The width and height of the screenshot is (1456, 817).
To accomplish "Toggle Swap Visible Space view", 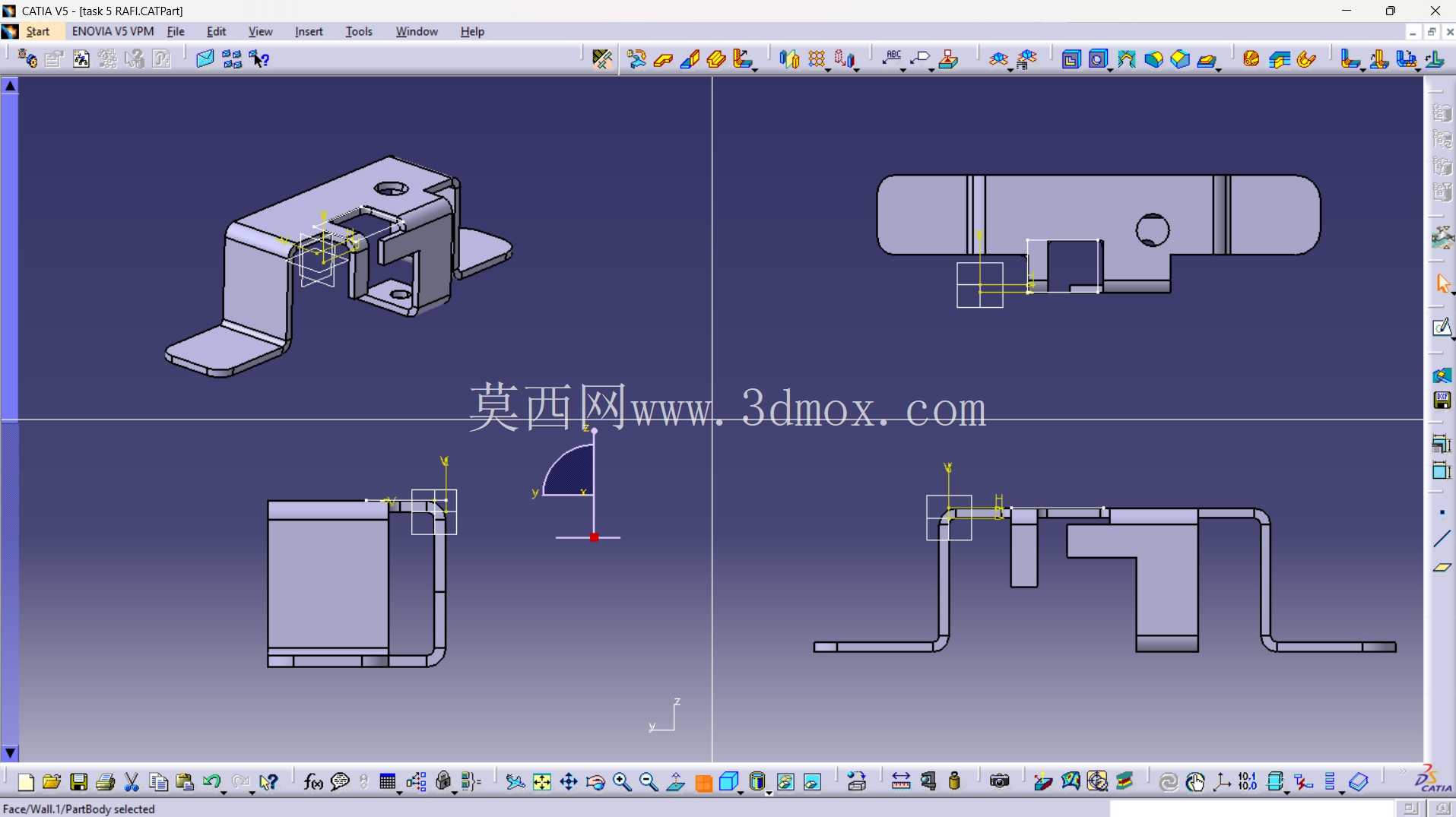I will [812, 782].
